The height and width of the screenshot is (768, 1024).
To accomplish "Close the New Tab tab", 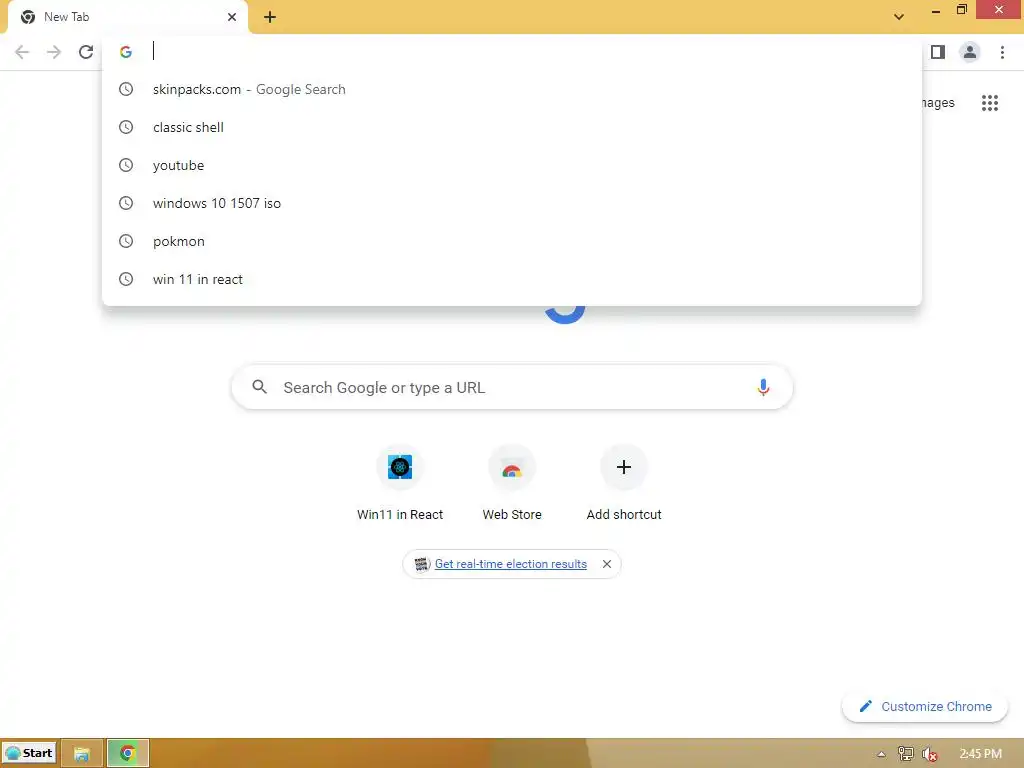I will [232, 17].
